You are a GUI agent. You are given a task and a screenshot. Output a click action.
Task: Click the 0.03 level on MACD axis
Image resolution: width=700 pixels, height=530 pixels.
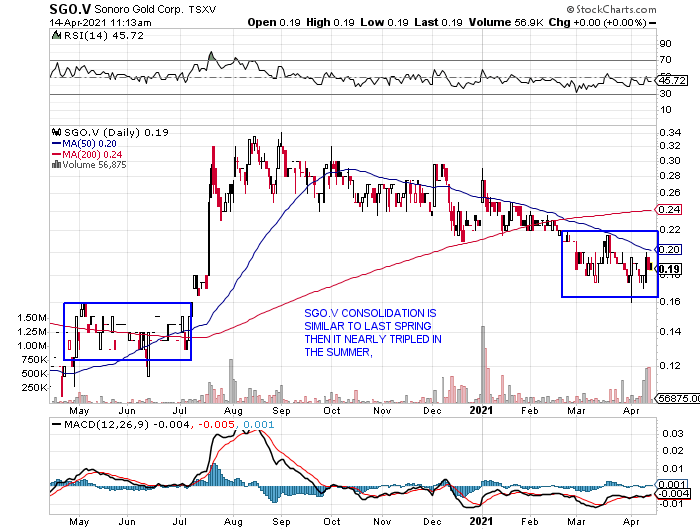coord(673,434)
